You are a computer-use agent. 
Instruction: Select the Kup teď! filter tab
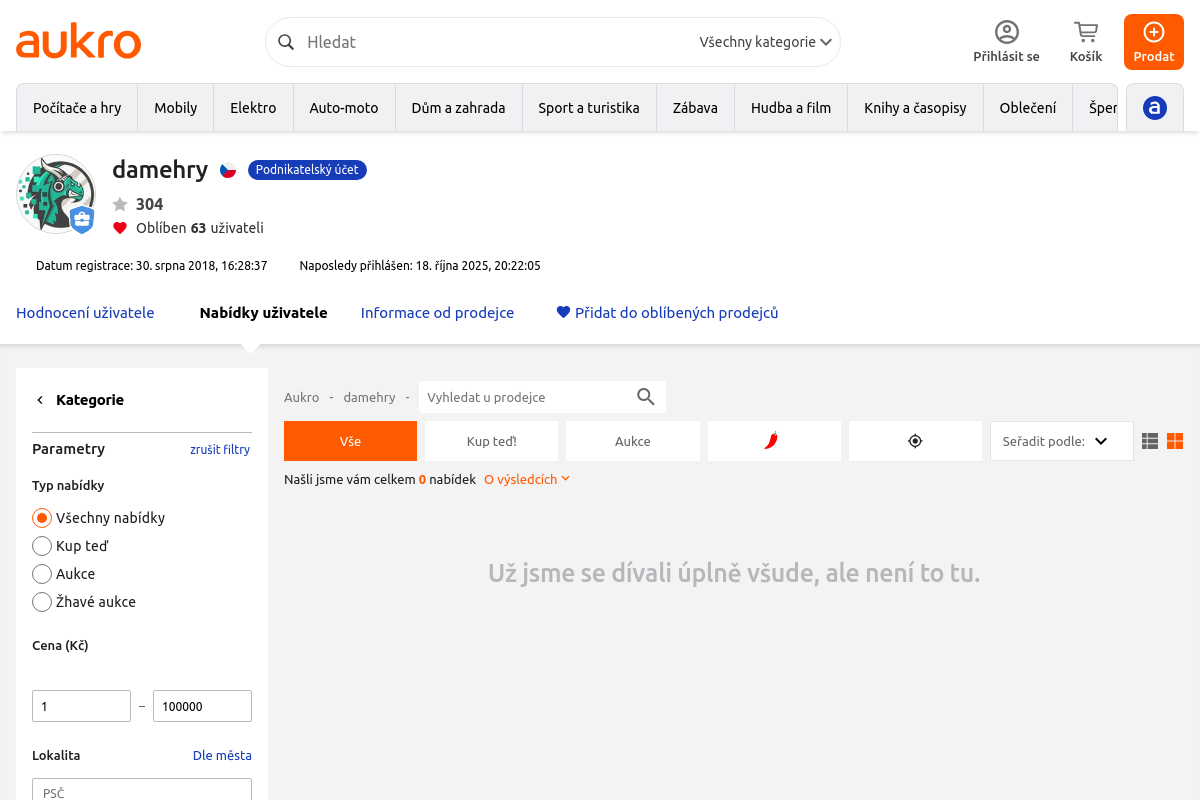[x=492, y=441]
